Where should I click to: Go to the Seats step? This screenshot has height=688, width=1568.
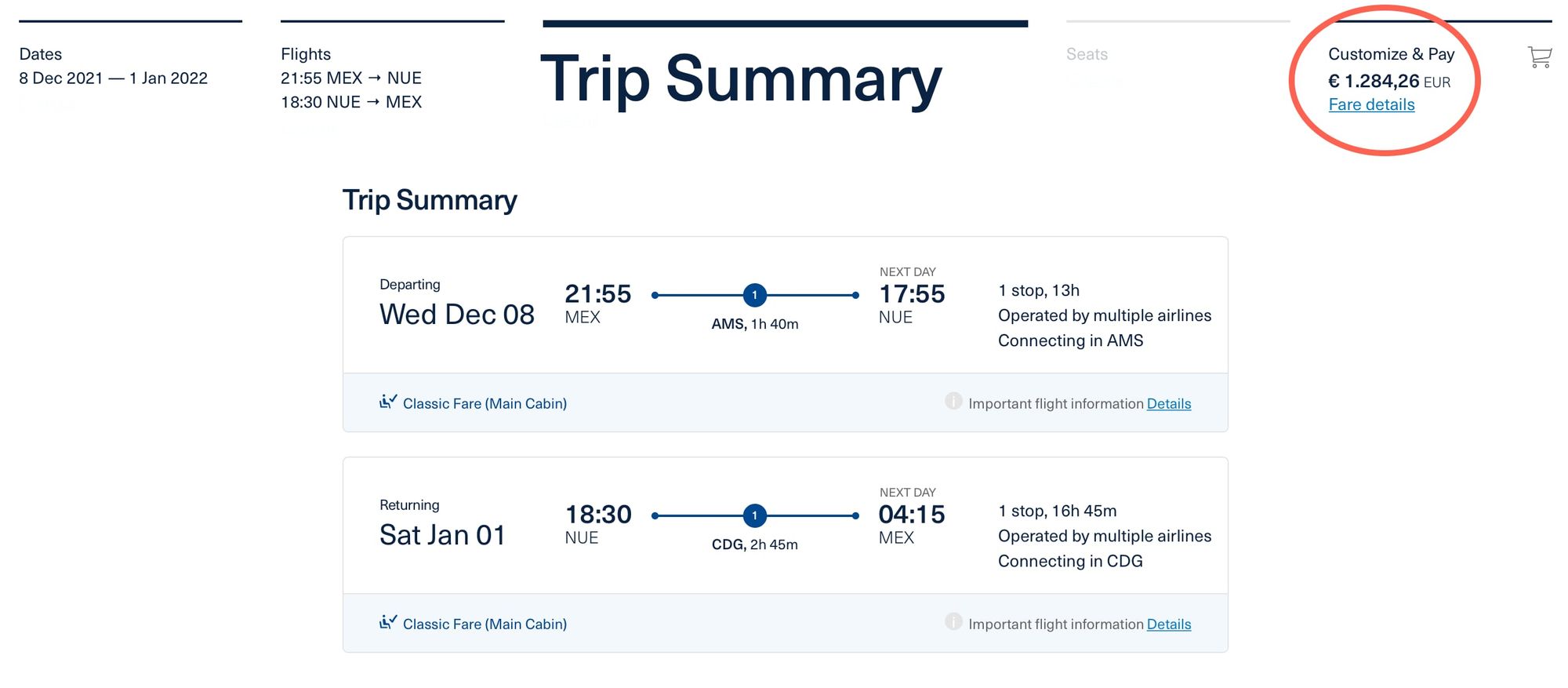coord(1087,54)
